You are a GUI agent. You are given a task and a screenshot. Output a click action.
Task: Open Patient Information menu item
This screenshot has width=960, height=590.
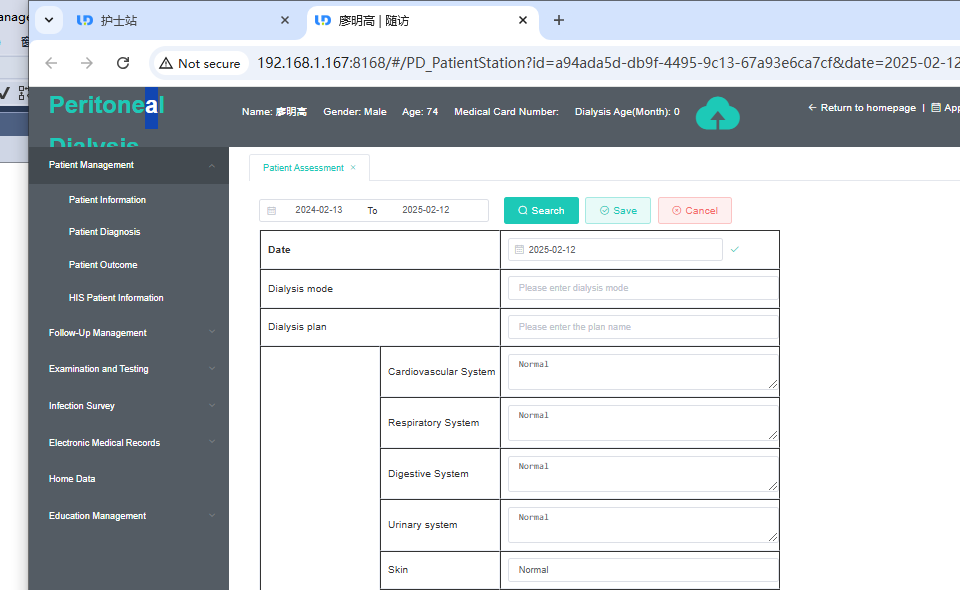click(107, 200)
